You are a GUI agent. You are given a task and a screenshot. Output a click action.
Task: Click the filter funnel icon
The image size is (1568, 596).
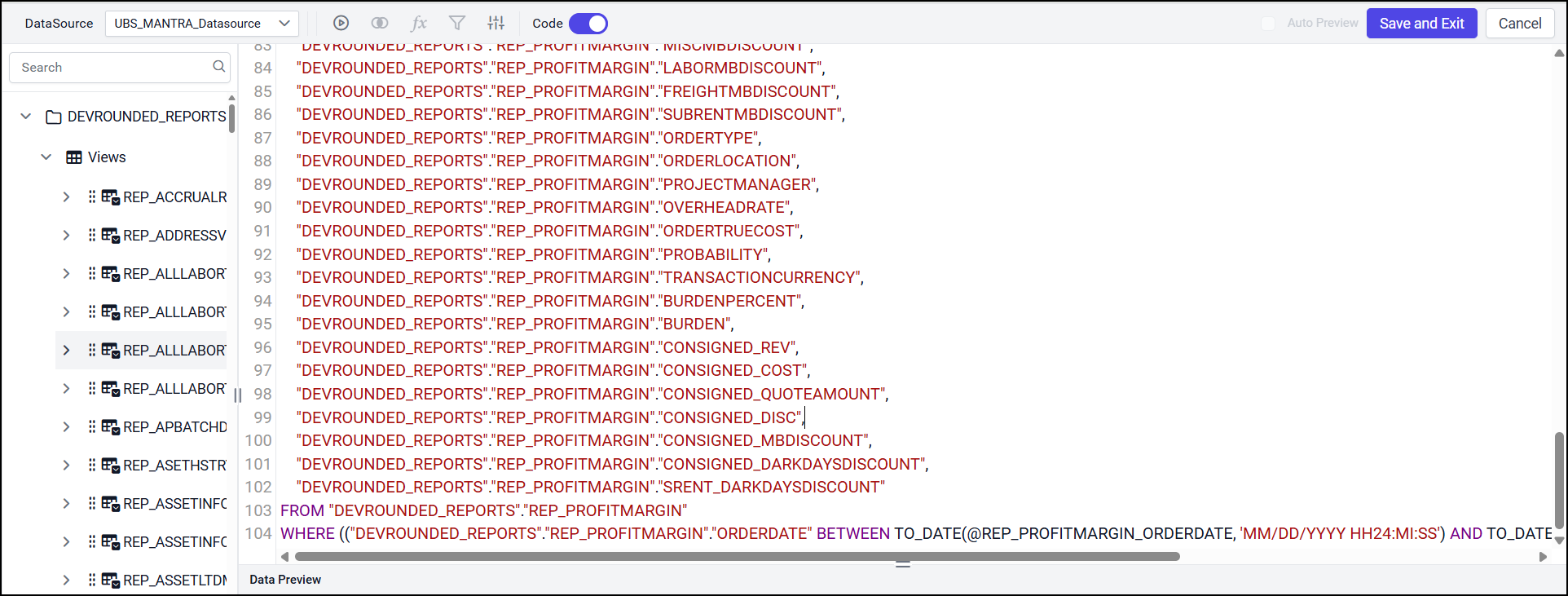[457, 24]
